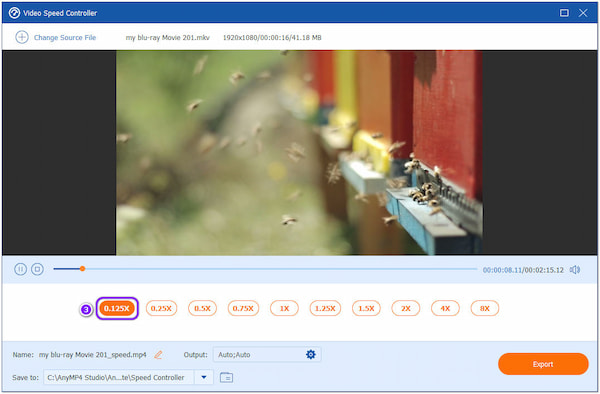Select 0.25X speed
This screenshot has width=600, height=394.
pos(161,308)
